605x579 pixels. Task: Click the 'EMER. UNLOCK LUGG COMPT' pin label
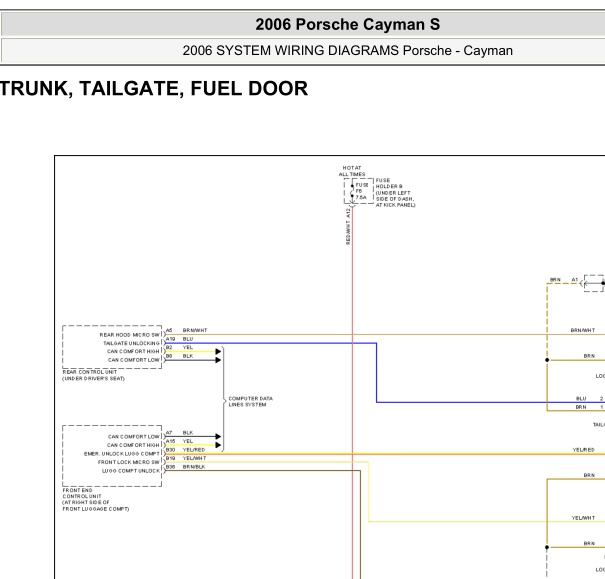coord(122,454)
